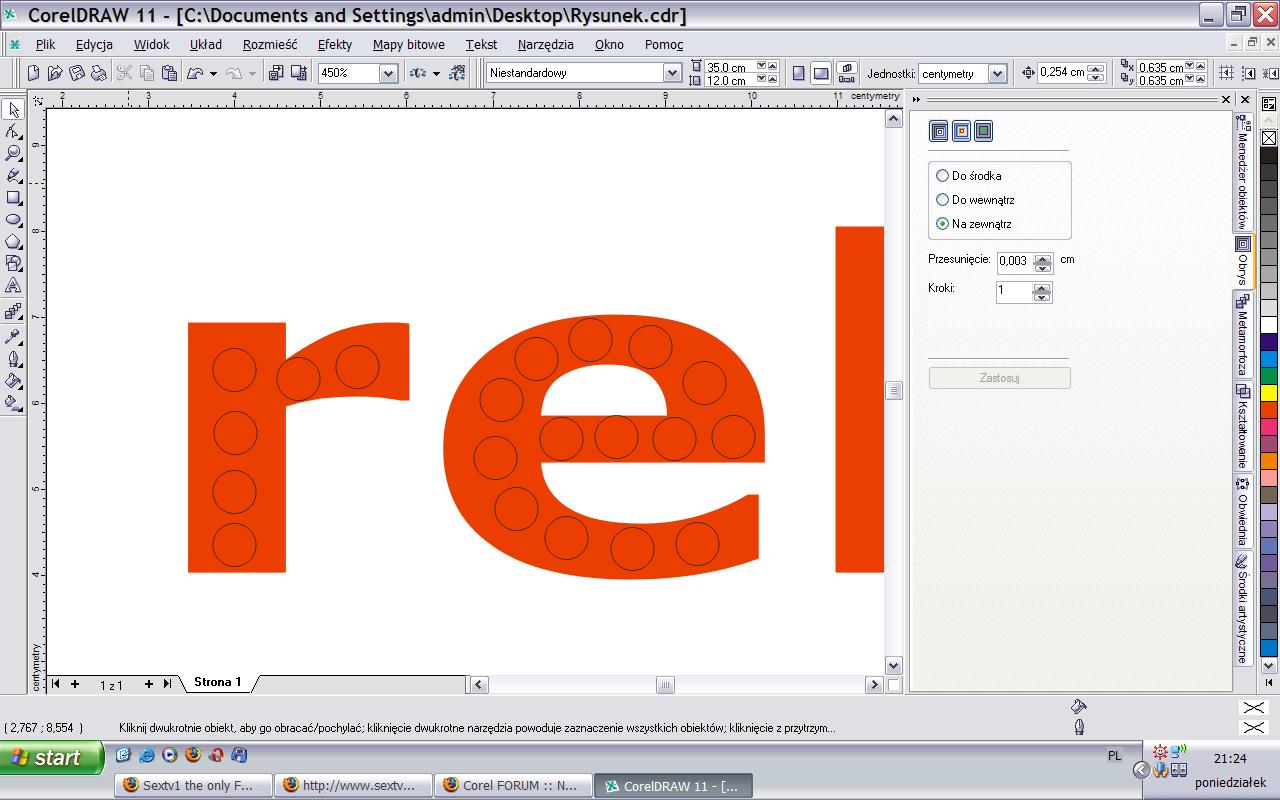1280x800 pixels.
Task: Open the Mapy bitowe menu
Action: (x=408, y=44)
